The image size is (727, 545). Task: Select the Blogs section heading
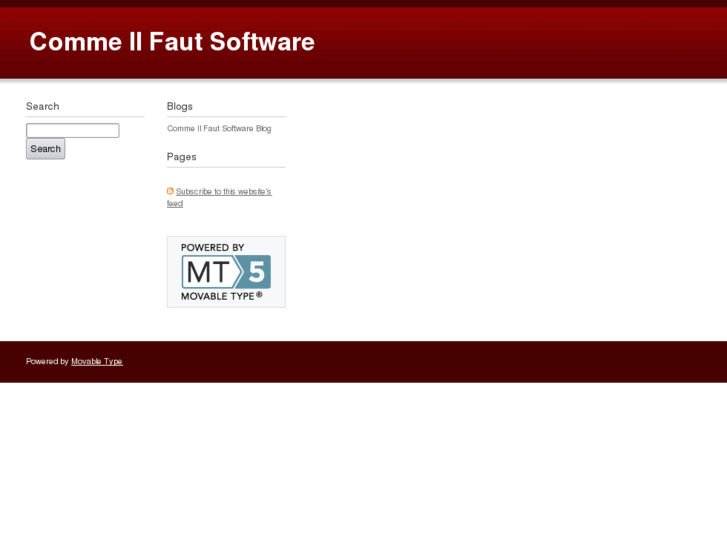[179, 106]
